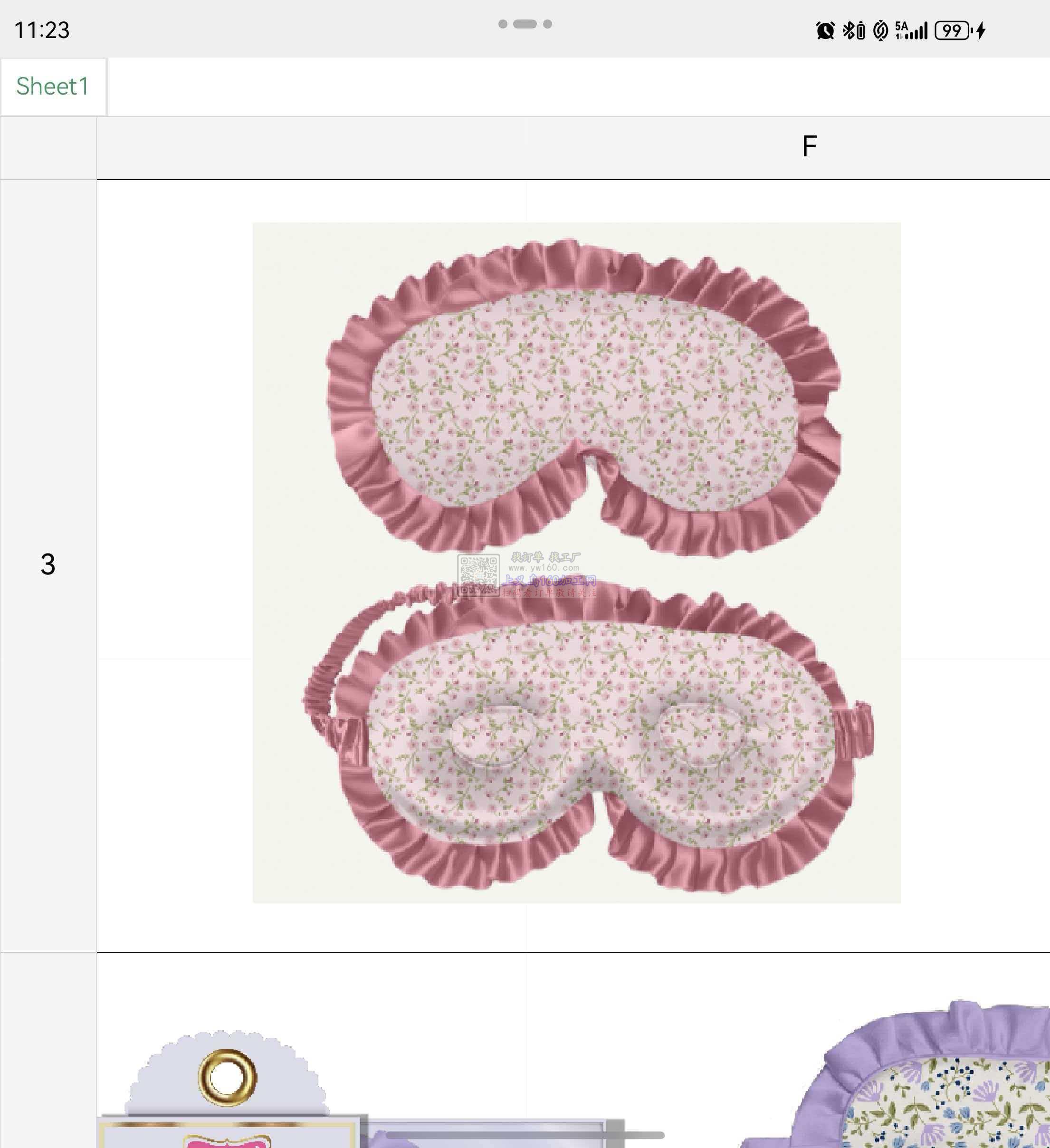Tap the Bluetooth battery status icon
Screen dimensions: 1050x1148
coord(854,30)
